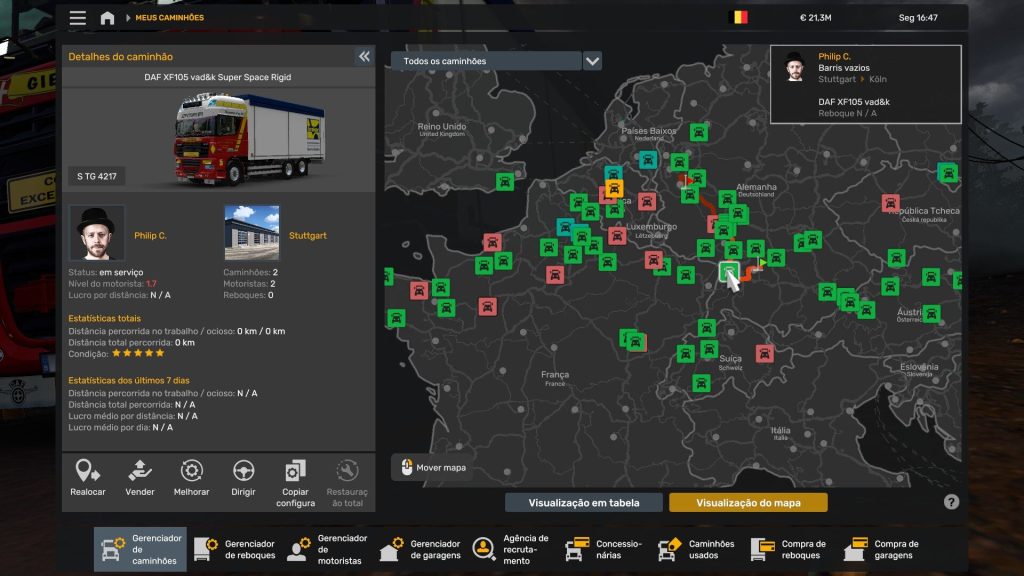Viewport: 1024px width, 576px height.
Task: Open Gerenciador de caminhões tab
Action: (x=140, y=549)
